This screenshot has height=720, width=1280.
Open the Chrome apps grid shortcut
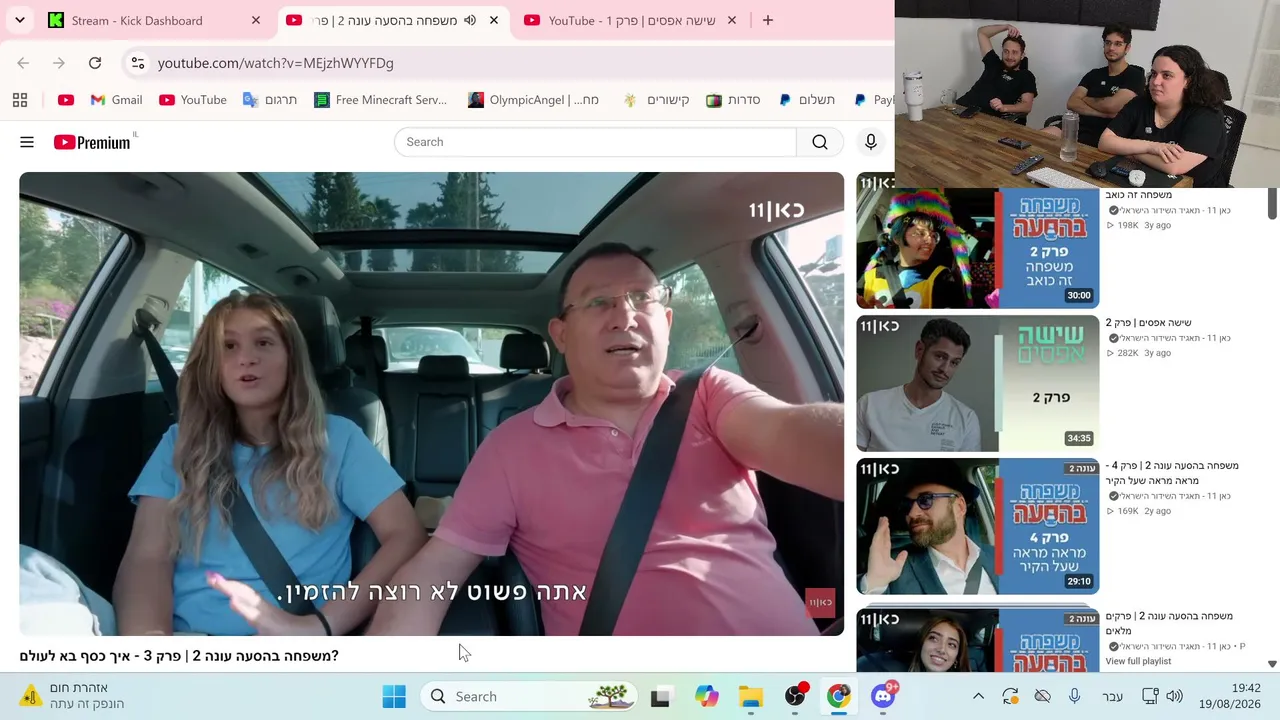[x=20, y=100]
